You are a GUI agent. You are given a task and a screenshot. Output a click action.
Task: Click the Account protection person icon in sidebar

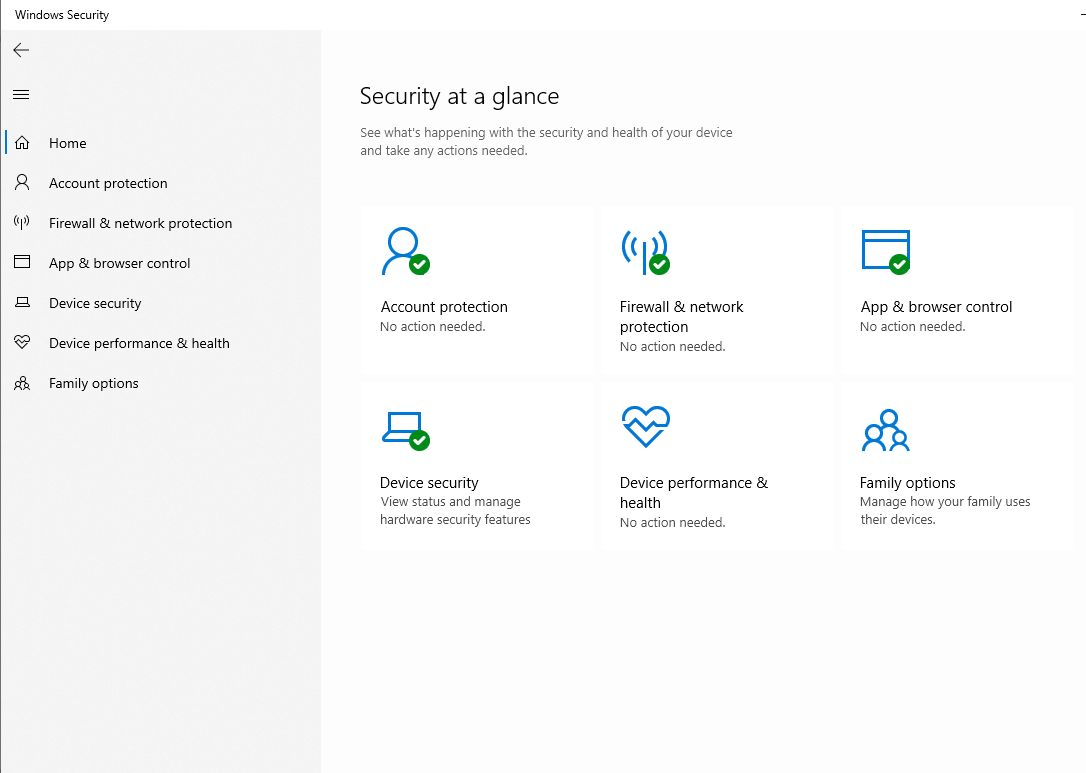pos(22,182)
